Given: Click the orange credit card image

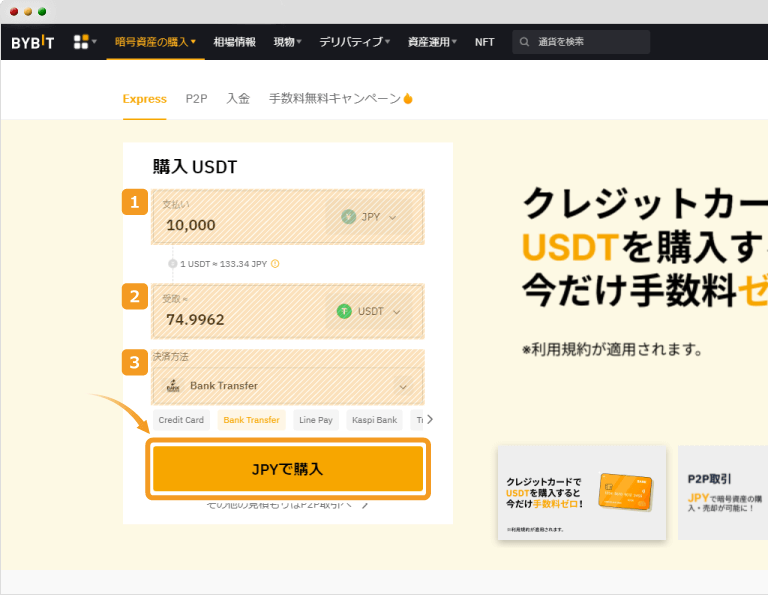Looking at the screenshot, I should pyautogui.click(x=625, y=492).
